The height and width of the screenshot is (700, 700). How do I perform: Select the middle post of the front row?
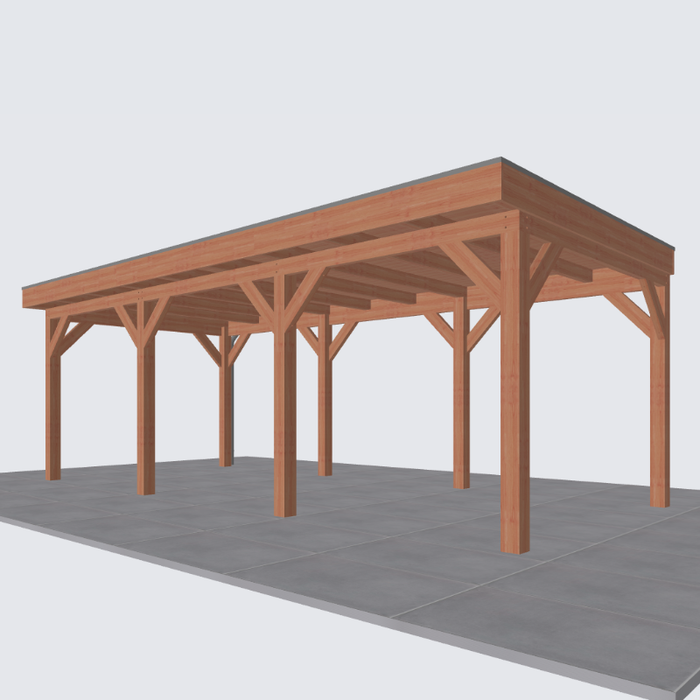coord(285,420)
